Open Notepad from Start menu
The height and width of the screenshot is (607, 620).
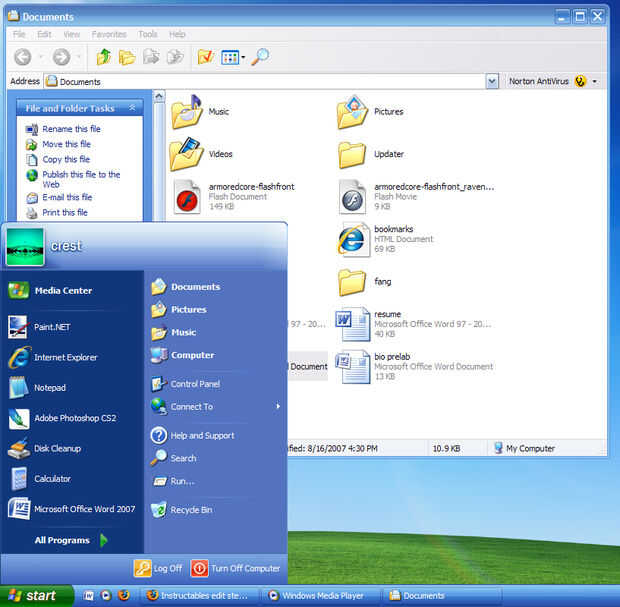[37, 388]
